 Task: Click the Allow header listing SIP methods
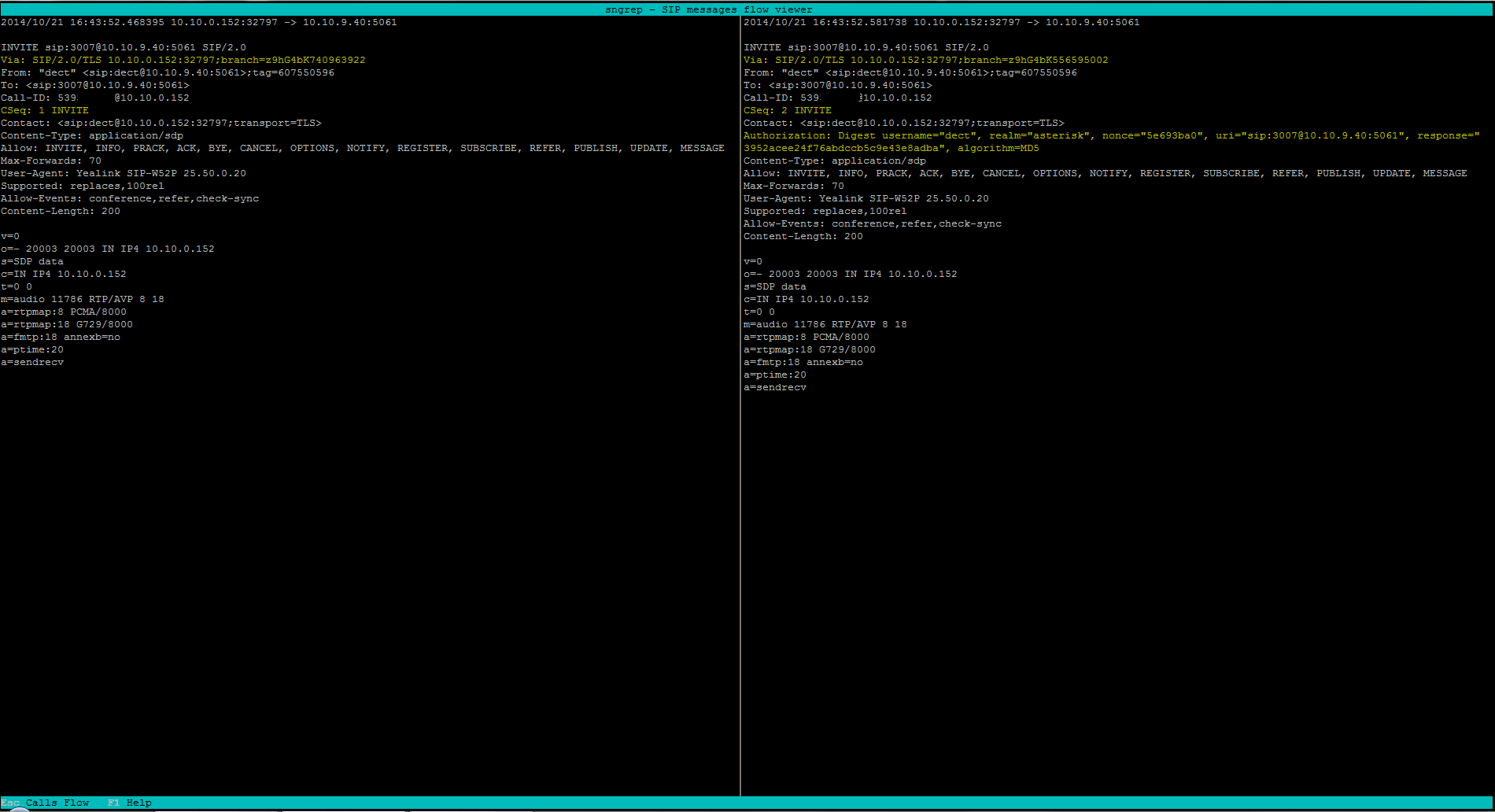pos(363,148)
